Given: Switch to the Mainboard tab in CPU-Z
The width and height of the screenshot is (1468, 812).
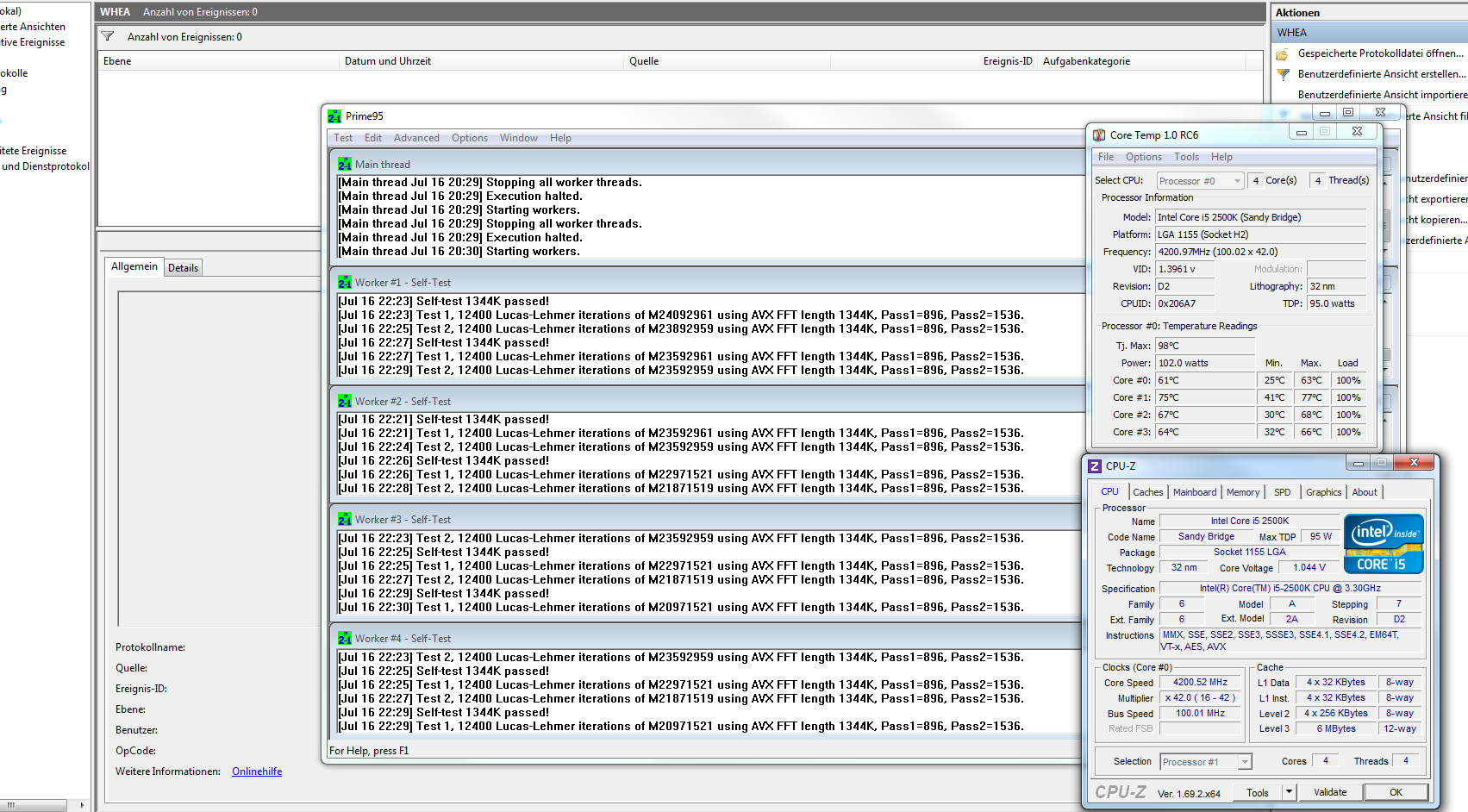Looking at the screenshot, I should click(1195, 492).
